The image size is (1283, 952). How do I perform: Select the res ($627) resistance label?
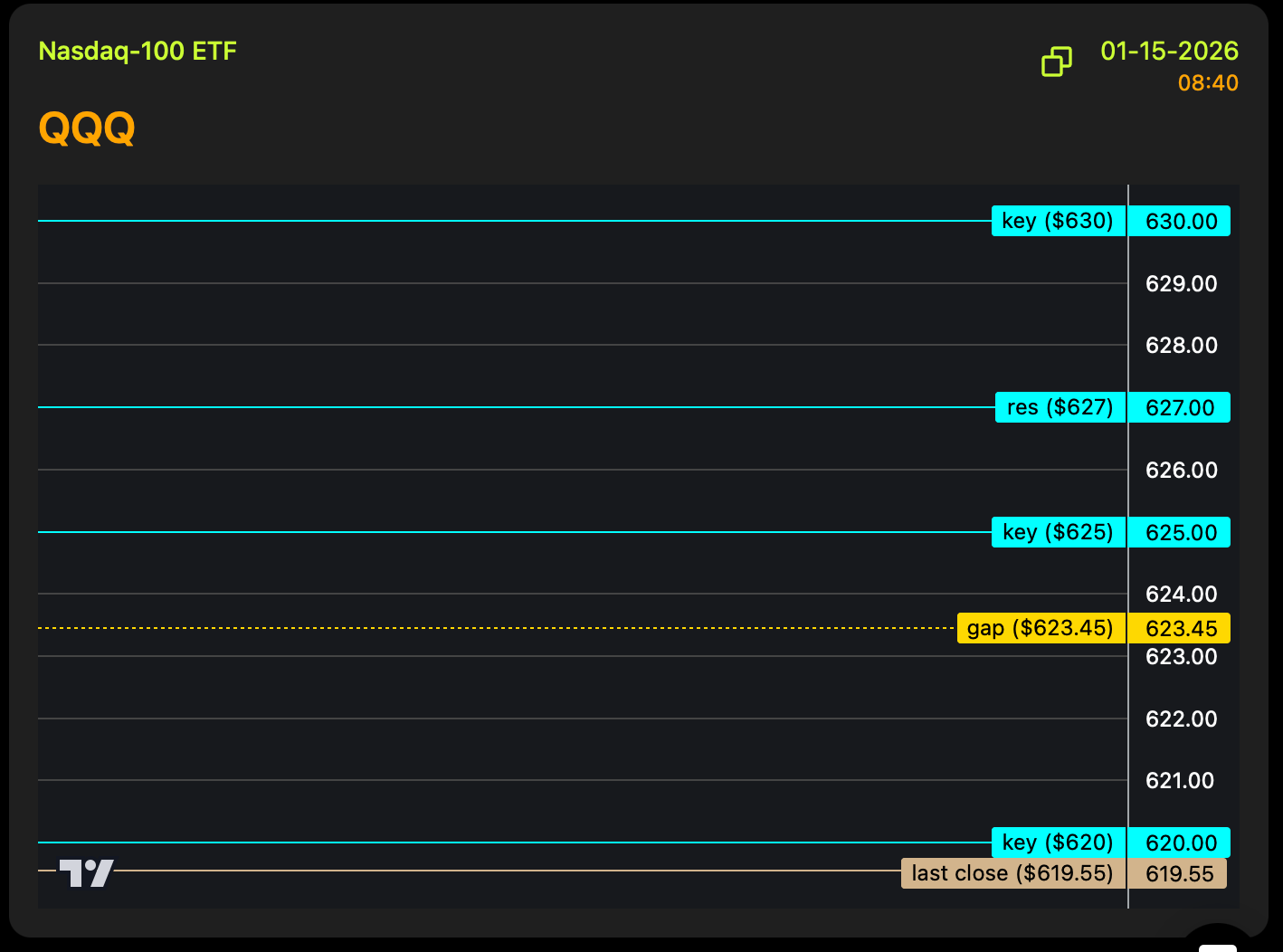click(1060, 407)
